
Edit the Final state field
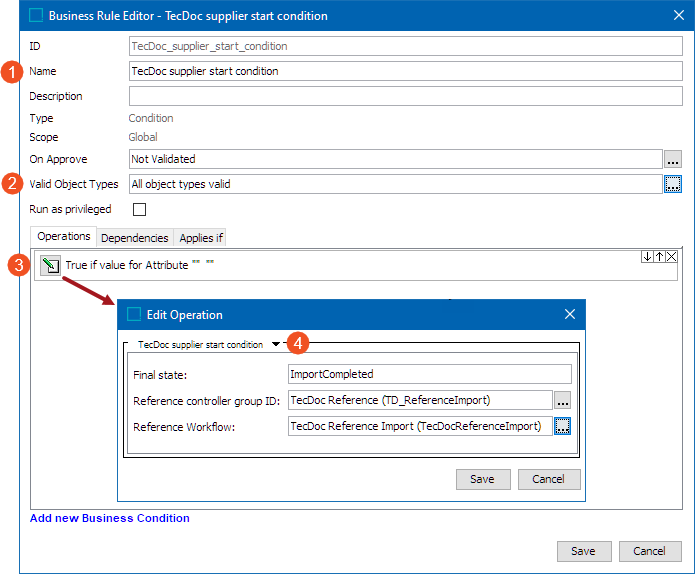click(429, 374)
